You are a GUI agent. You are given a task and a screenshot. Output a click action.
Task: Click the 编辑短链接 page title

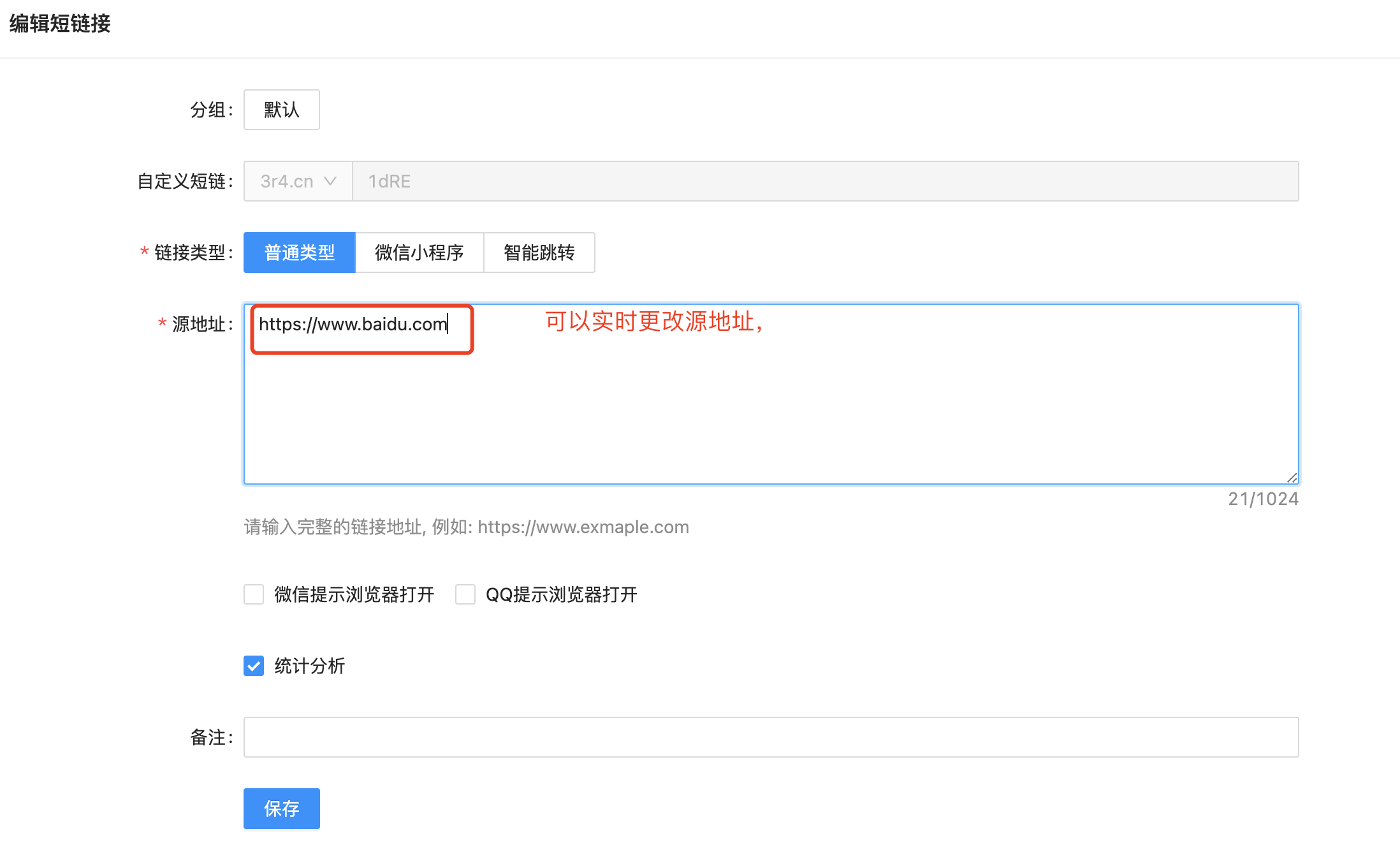(x=60, y=24)
